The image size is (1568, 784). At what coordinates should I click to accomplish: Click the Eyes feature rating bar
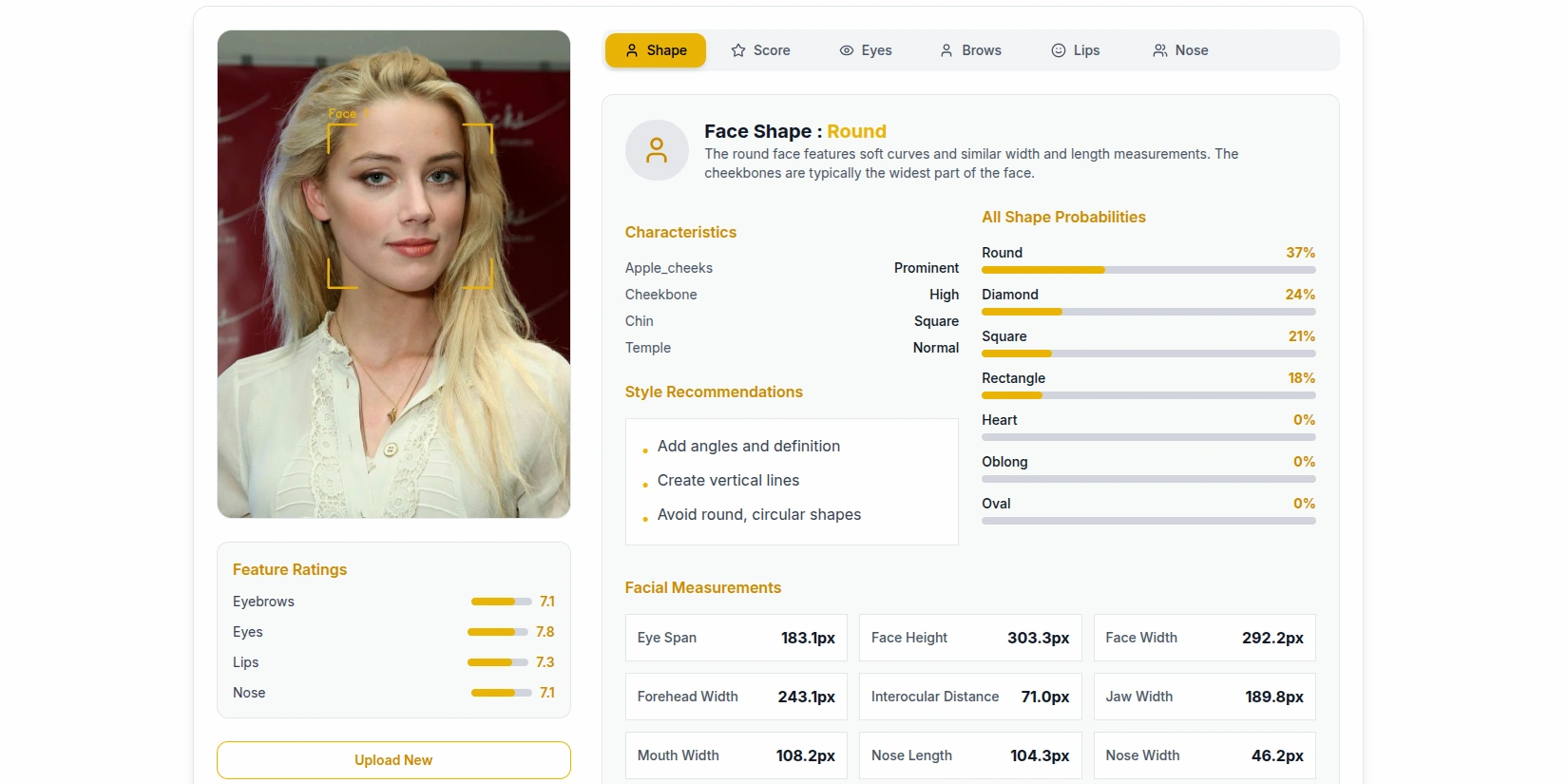pyautogui.click(x=499, y=632)
